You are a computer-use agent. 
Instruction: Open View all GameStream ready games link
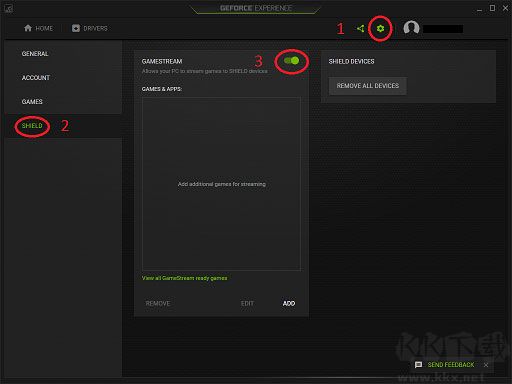[184, 278]
